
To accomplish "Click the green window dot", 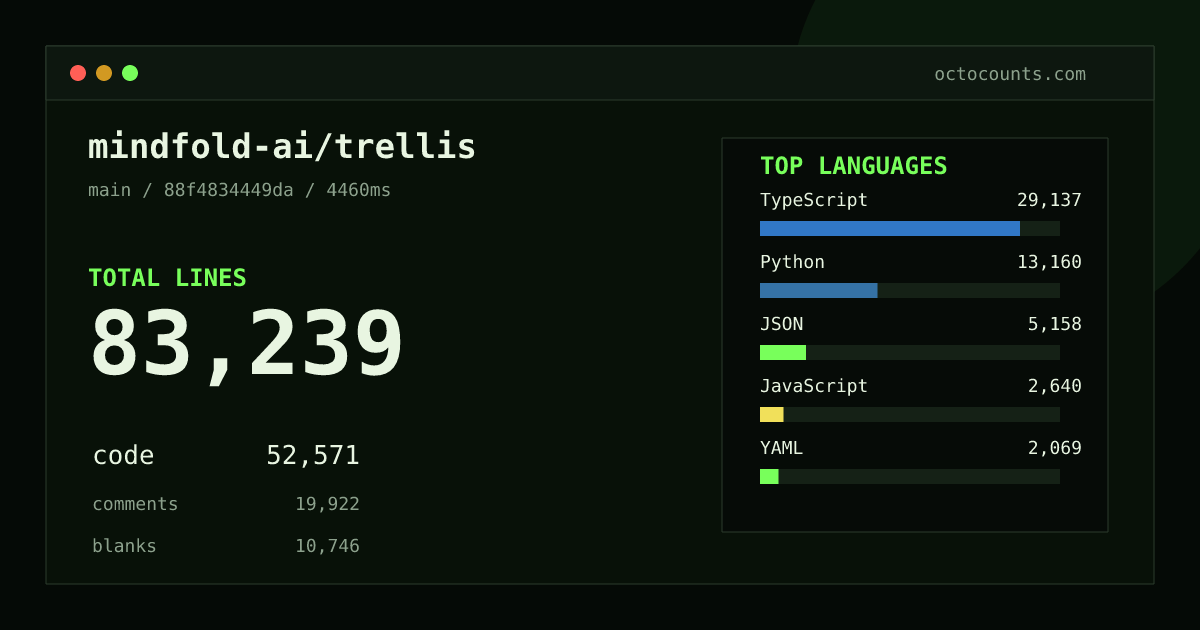I will (130, 73).
